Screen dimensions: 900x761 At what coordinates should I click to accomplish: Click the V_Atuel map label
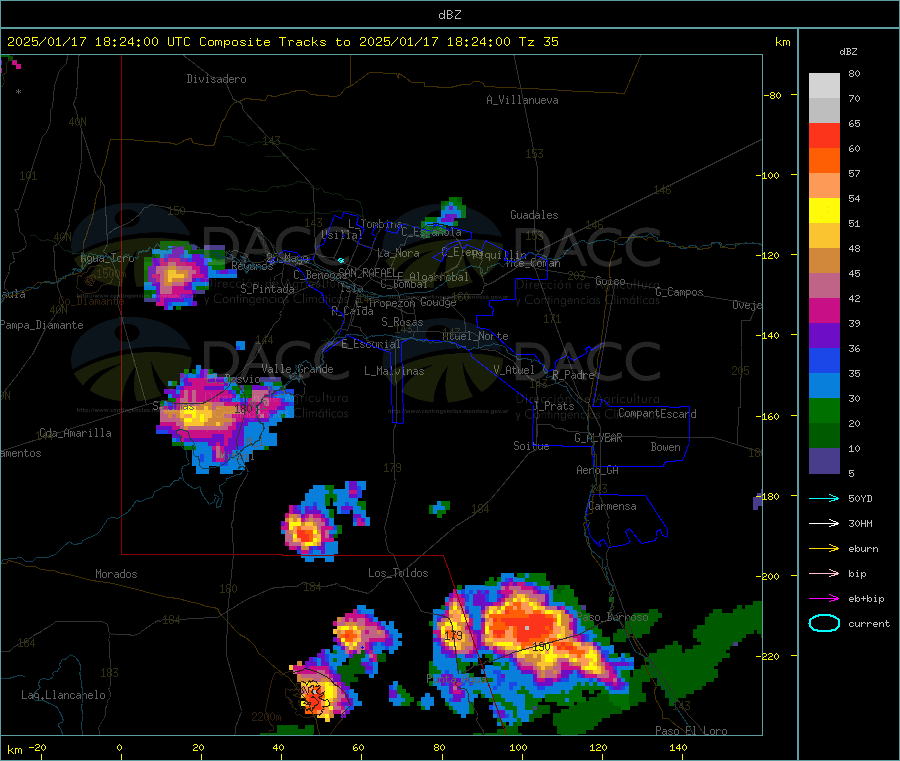click(x=514, y=370)
